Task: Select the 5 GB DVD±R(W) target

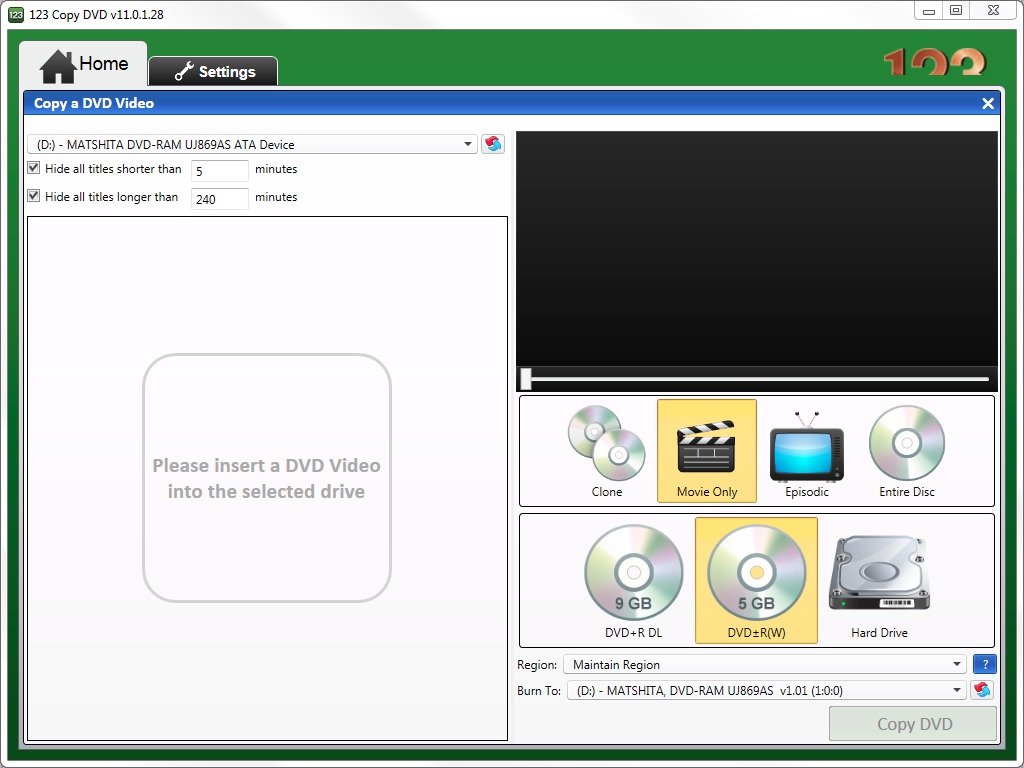Action: 756,581
